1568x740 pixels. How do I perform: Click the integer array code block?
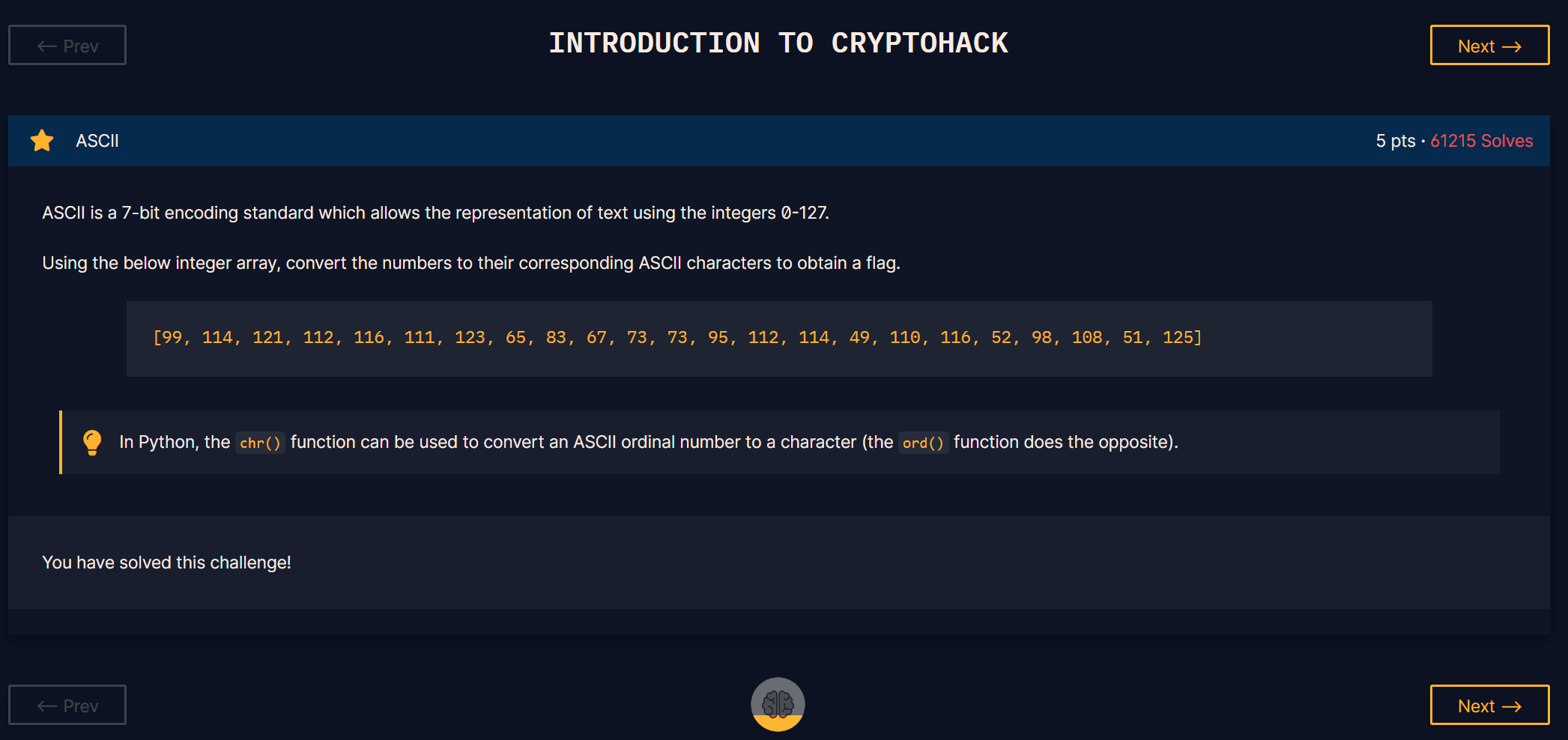pos(779,339)
